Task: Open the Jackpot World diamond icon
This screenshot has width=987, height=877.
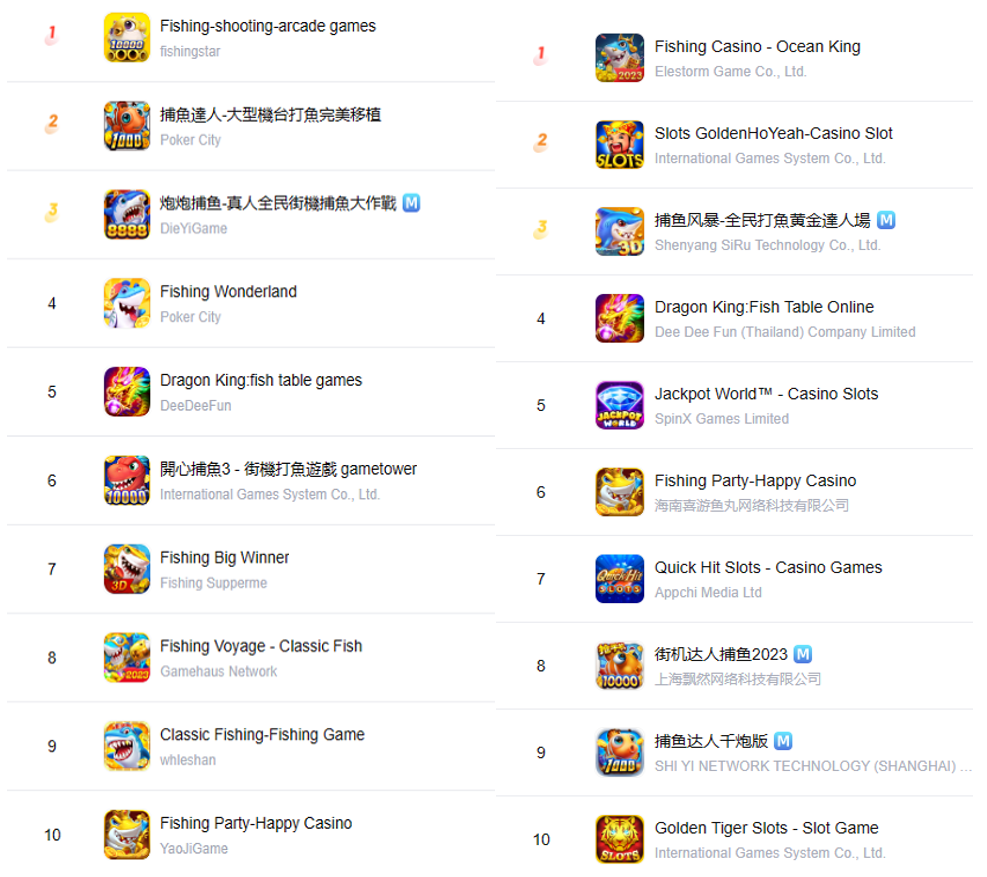Action: point(619,405)
